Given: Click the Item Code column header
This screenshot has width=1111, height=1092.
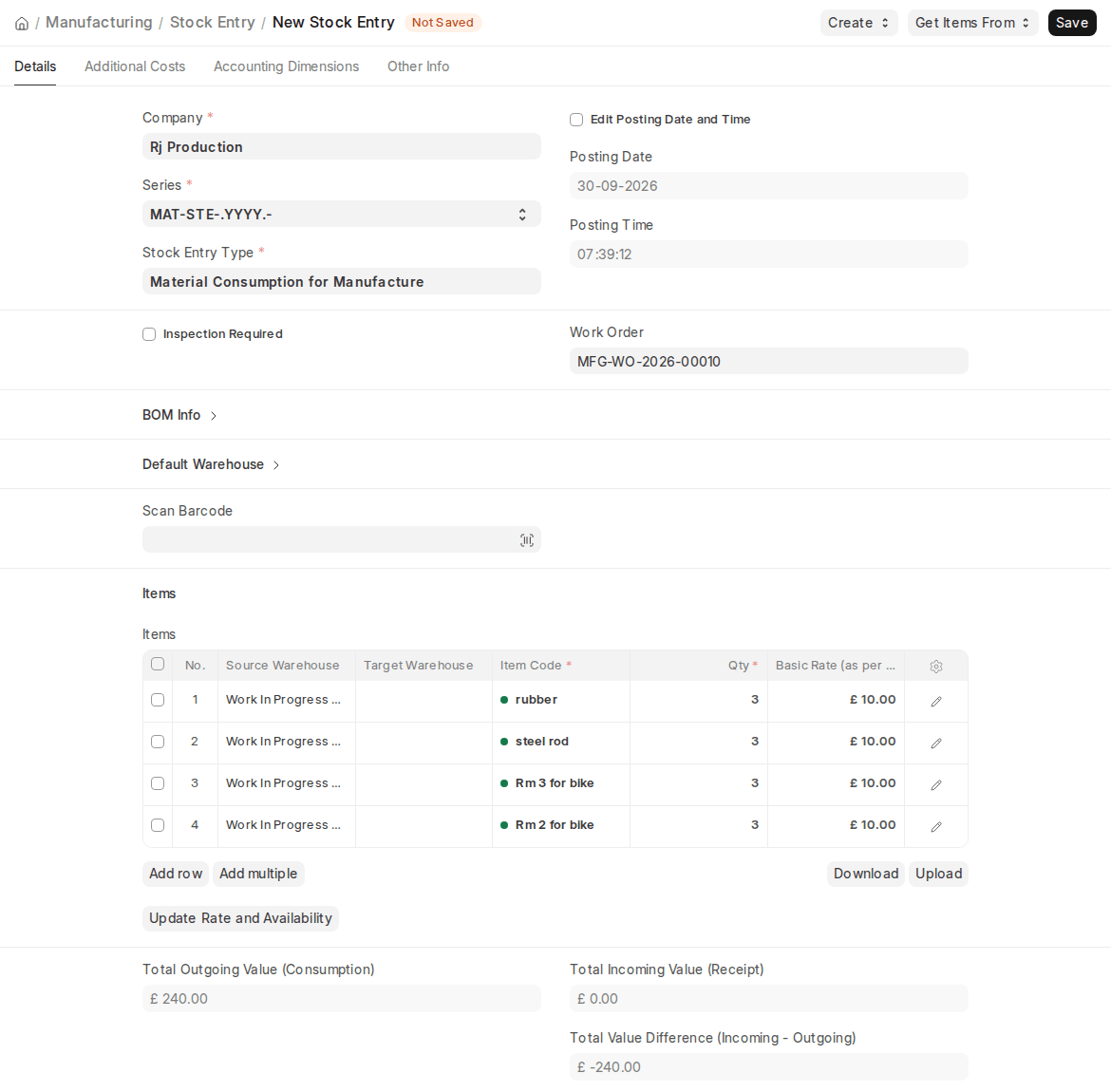Looking at the screenshot, I should (561, 666).
